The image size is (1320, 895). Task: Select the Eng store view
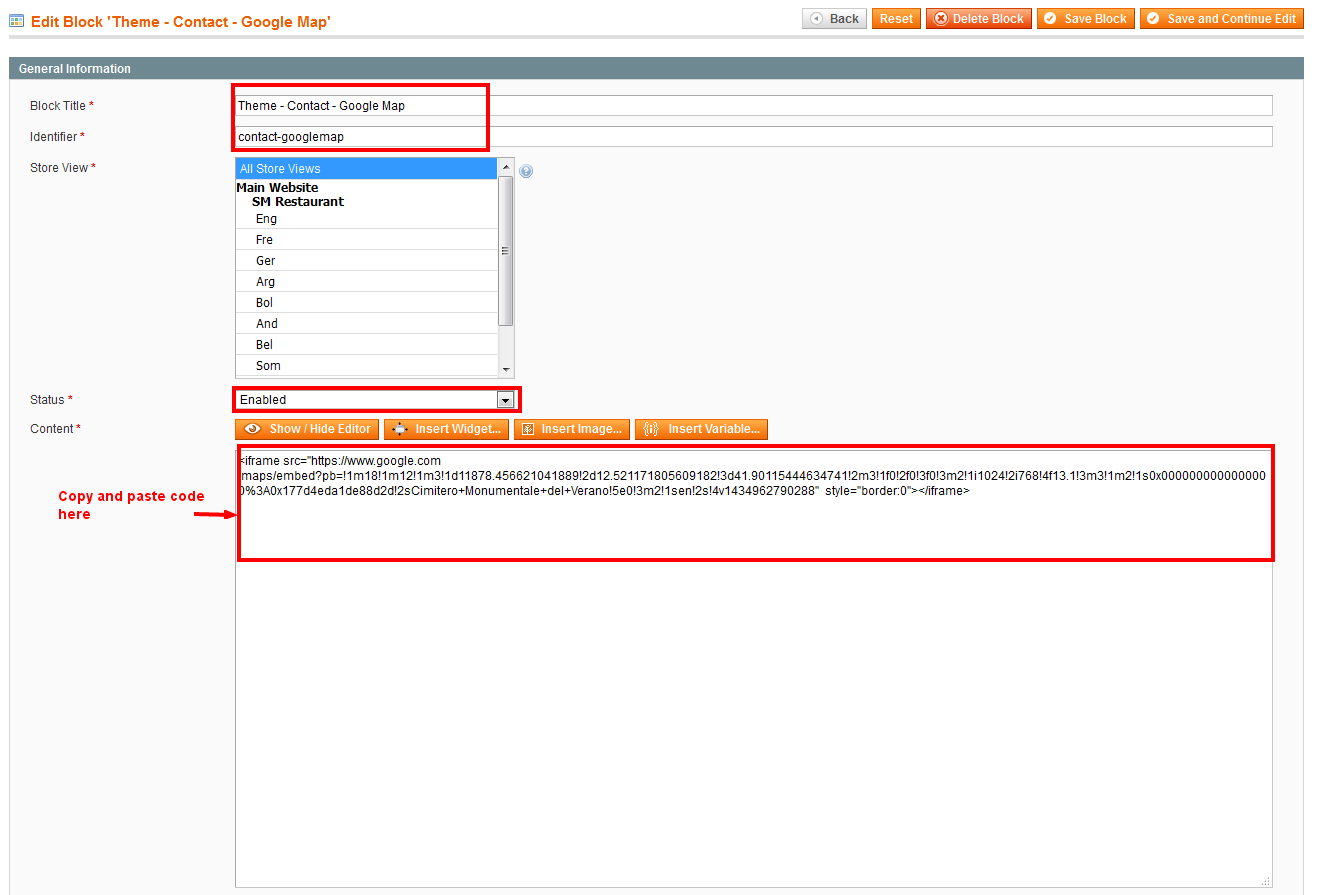coord(366,219)
